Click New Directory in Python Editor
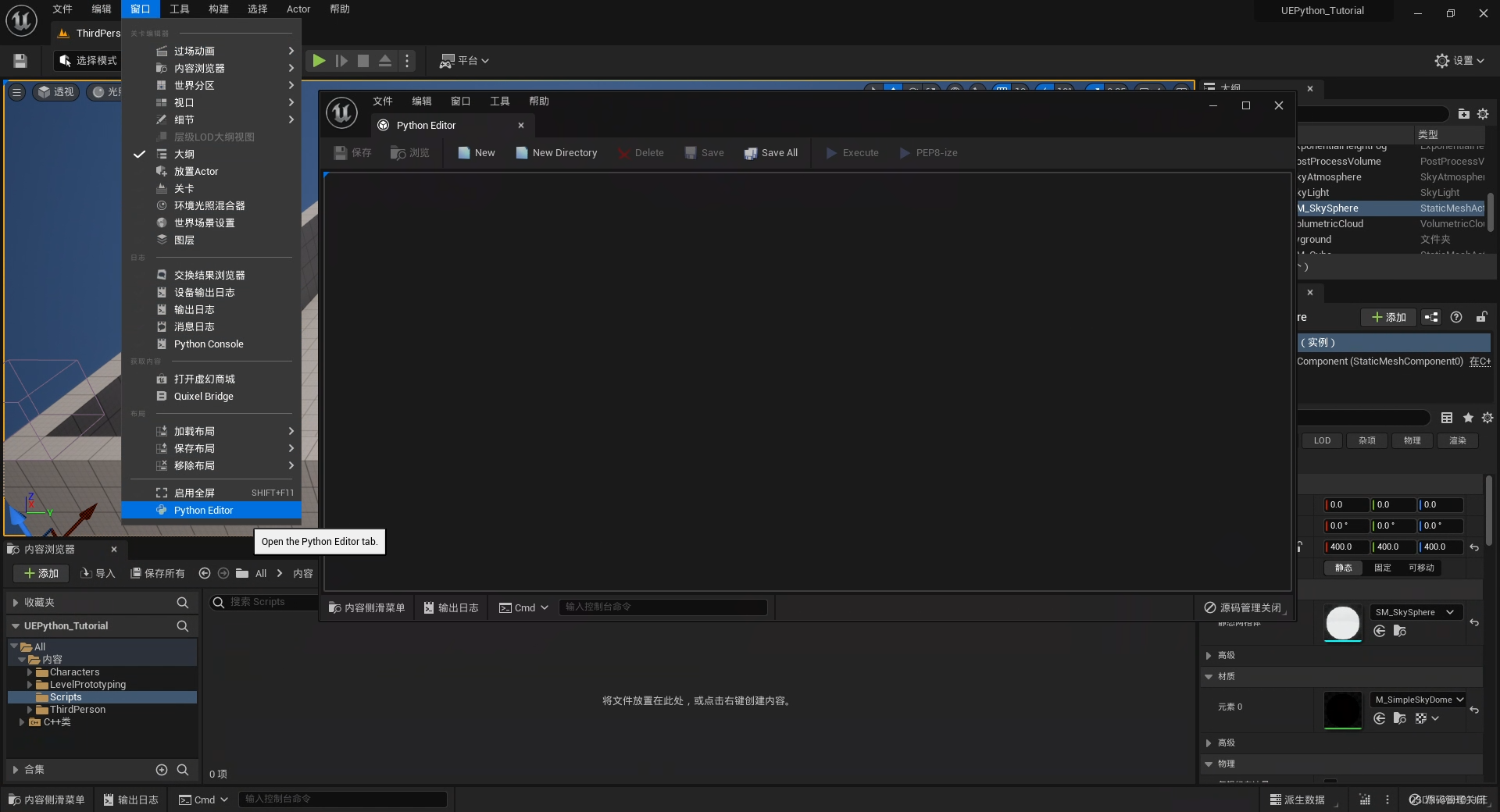This screenshot has height=812, width=1500. (556, 153)
